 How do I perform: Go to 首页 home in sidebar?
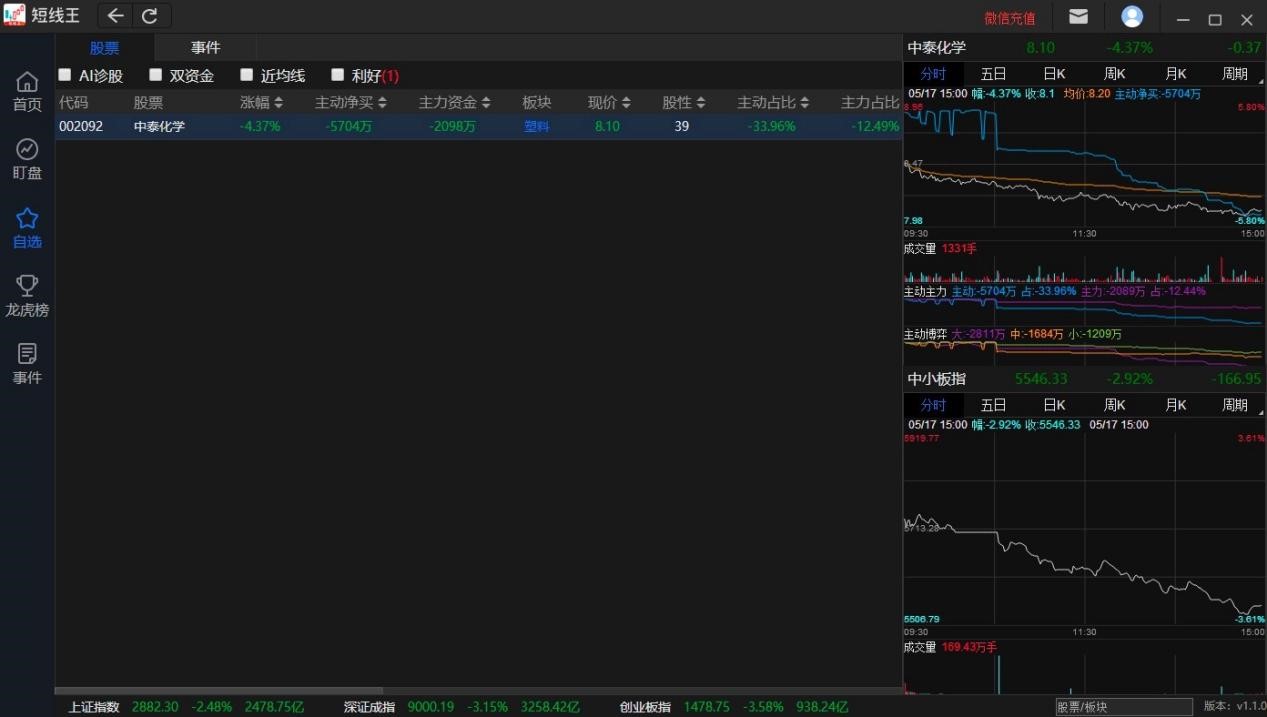(x=27, y=91)
